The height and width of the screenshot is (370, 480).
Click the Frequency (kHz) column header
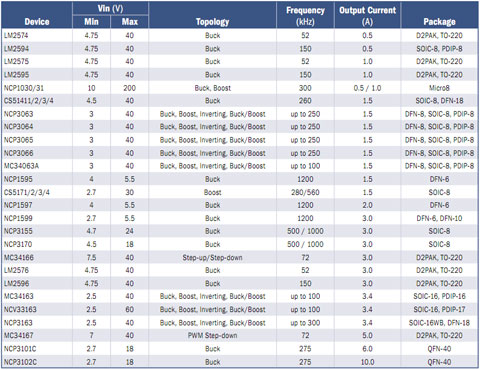pyautogui.click(x=305, y=16)
